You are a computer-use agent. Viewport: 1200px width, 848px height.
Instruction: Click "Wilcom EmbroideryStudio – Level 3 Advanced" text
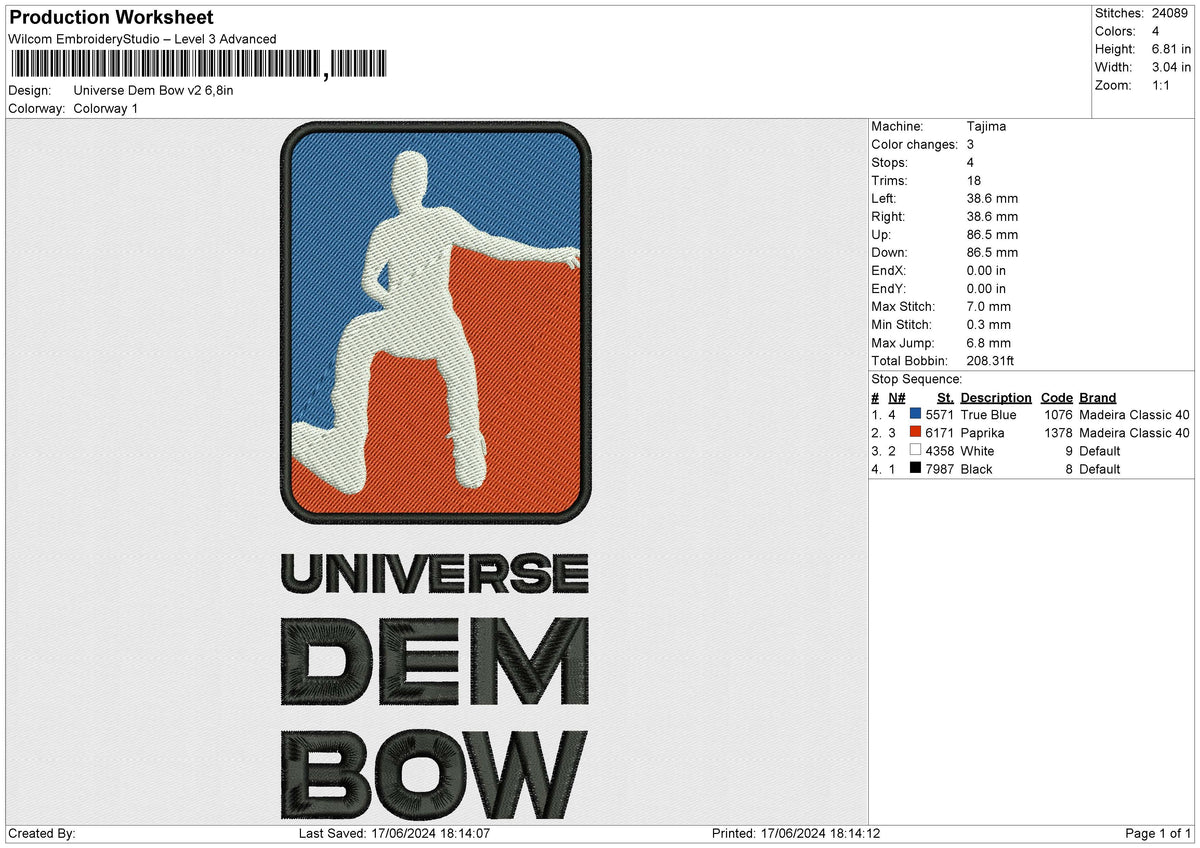[x=142, y=39]
